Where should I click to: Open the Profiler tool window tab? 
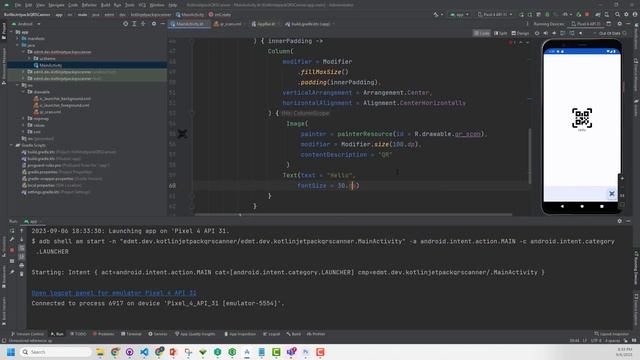[316, 334]
